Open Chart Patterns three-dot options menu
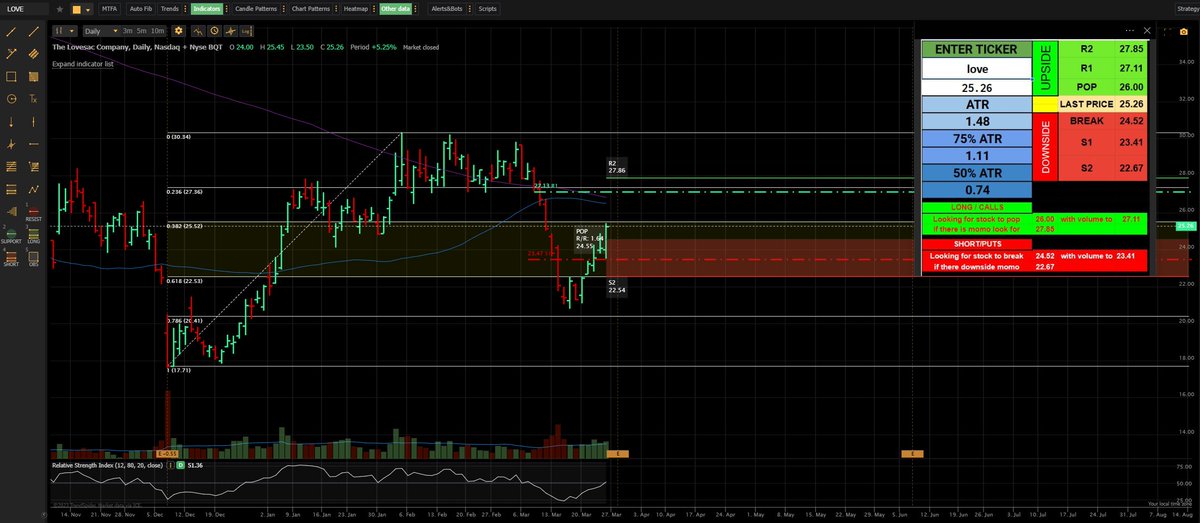Image resolution: width=1200 pixels, height=523 pixels. [x=336, y=9]
